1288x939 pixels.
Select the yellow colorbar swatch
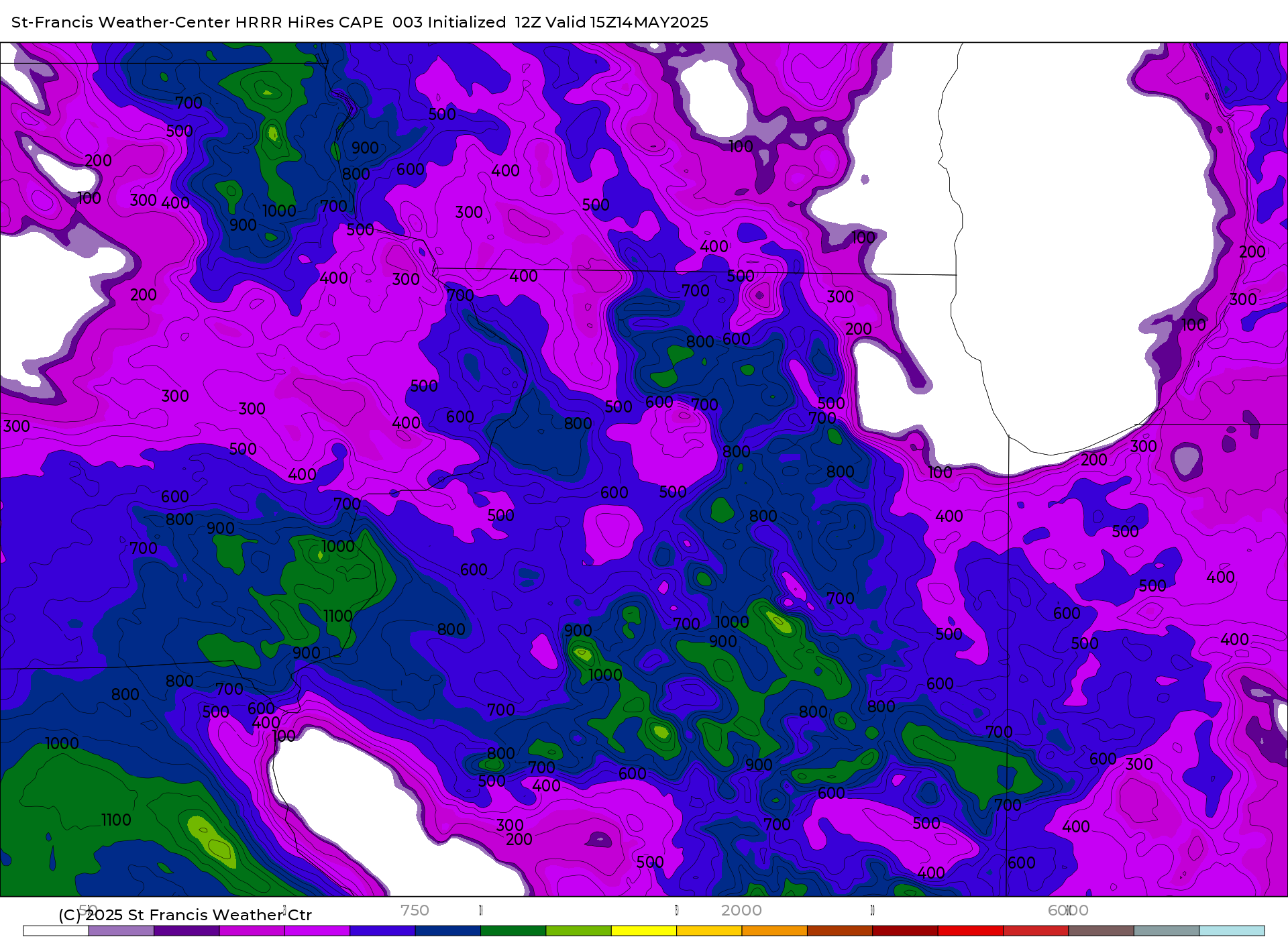[x=644, y=931]
